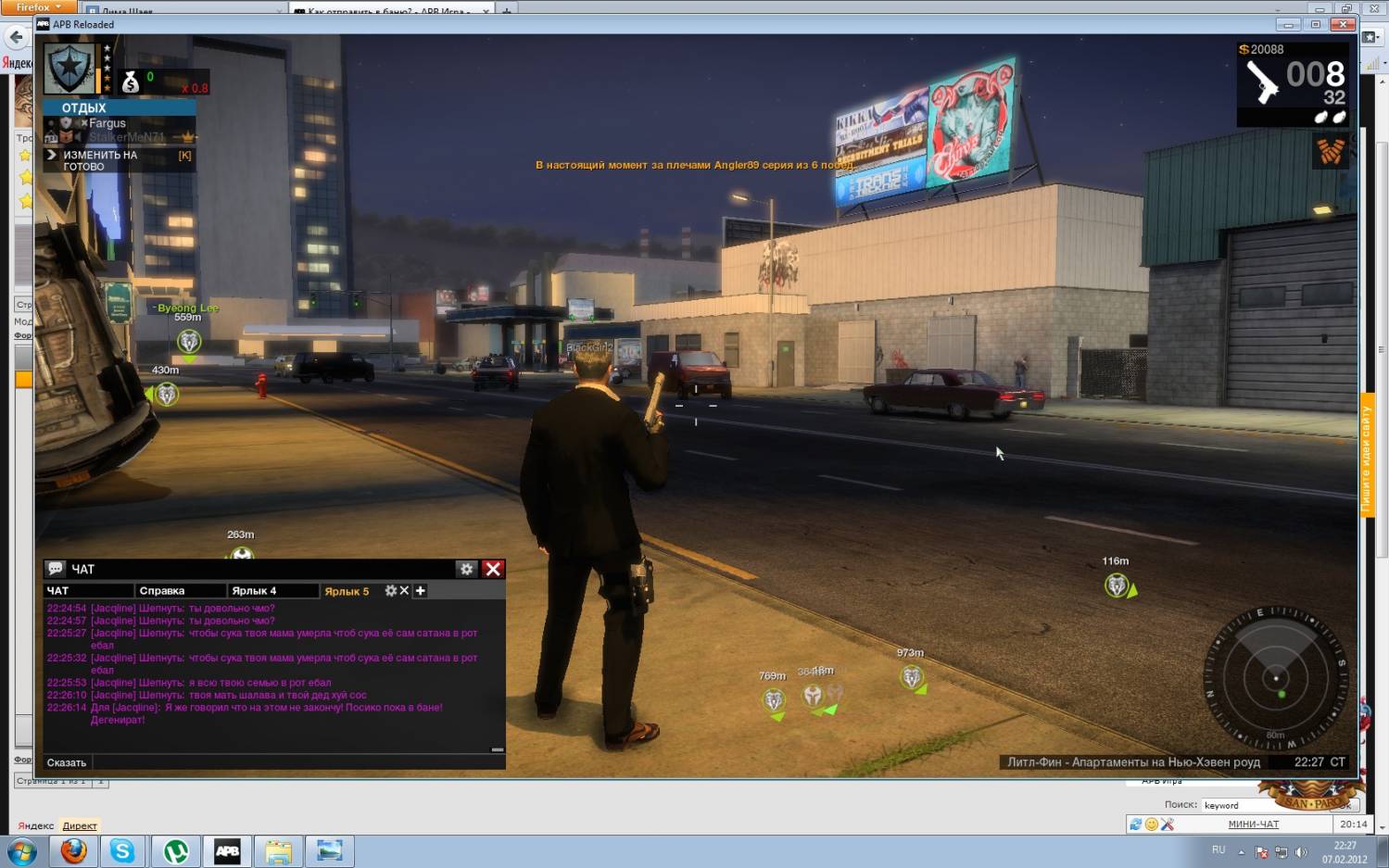Switch to the ЧАТ tab
The width and height of the screenshot is (1389, 868).
tap(88, 590)
